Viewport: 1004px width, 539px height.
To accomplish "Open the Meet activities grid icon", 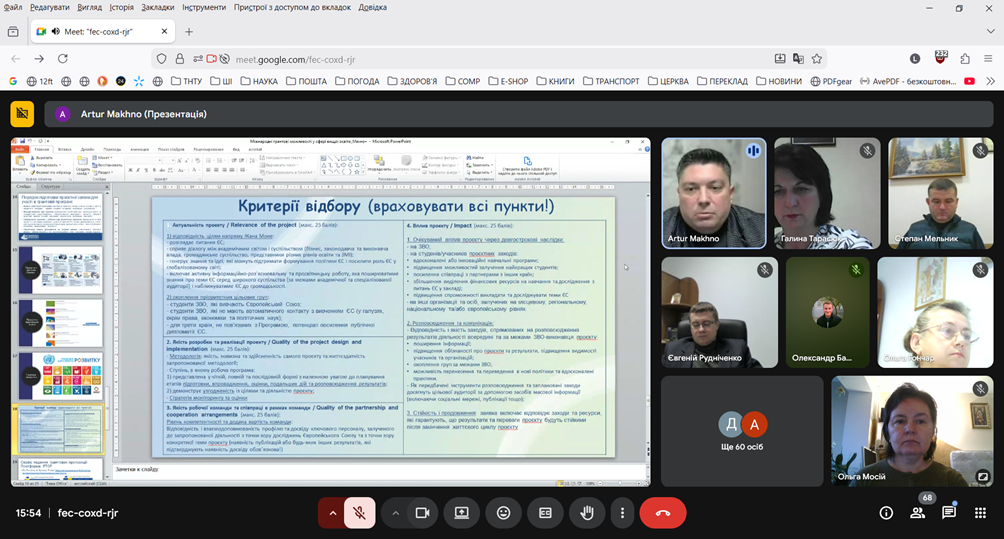I will coord(980,512).
